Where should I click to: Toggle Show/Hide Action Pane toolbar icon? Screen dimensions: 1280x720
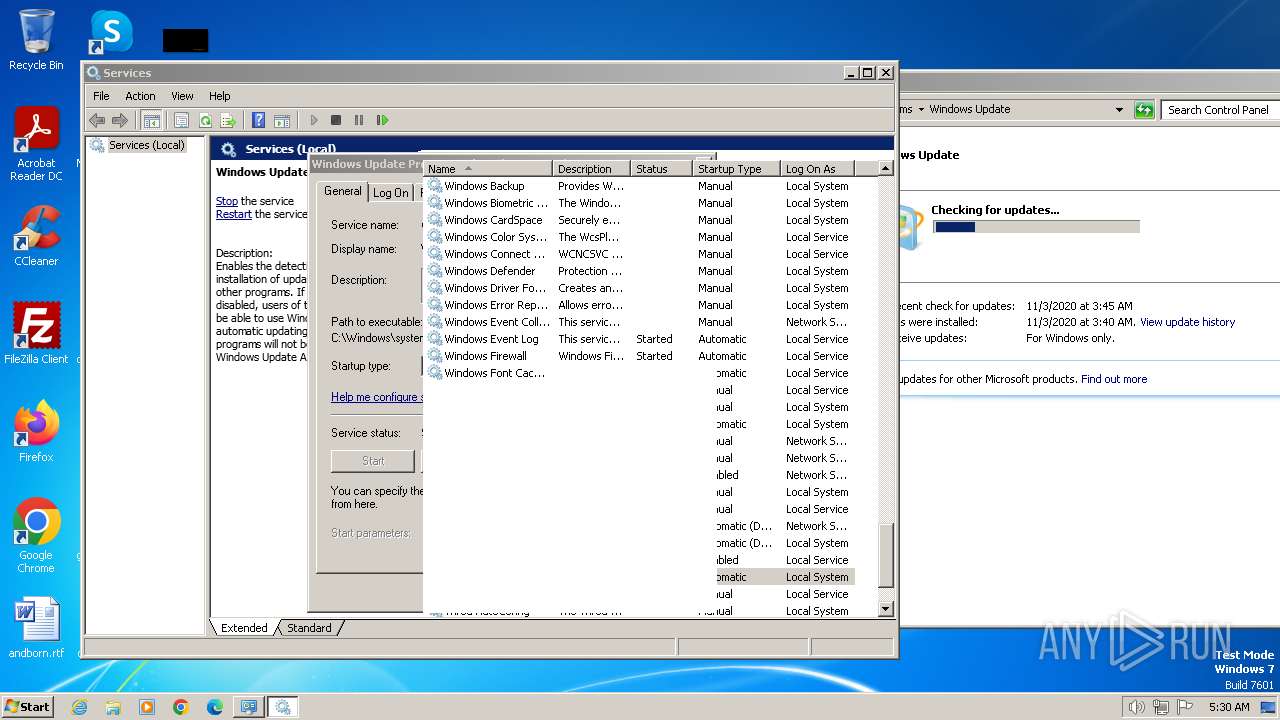[x=282, y=120]
